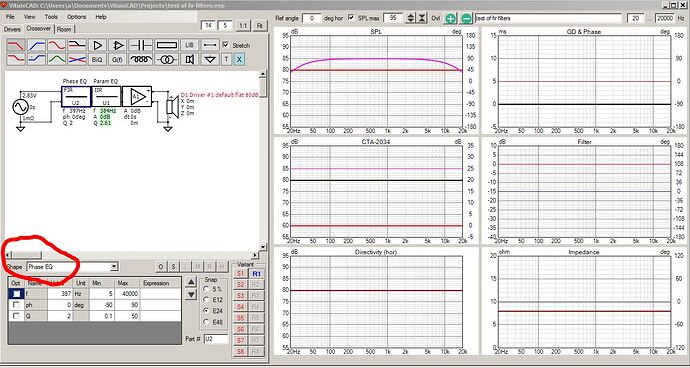Click the O button above the table
Viewport: 690px width, 368px height.
[161, 266]
